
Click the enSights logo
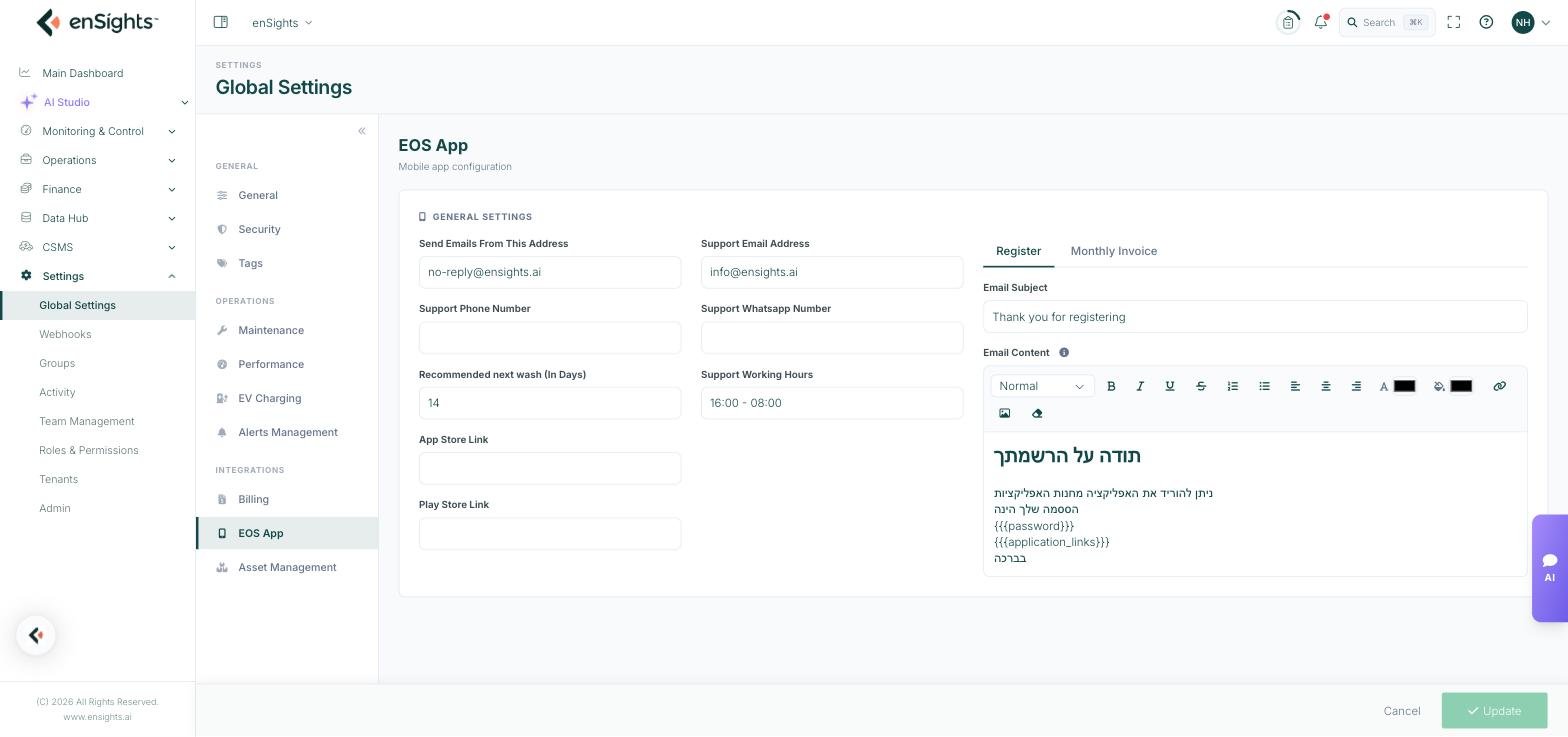point(97,22)
